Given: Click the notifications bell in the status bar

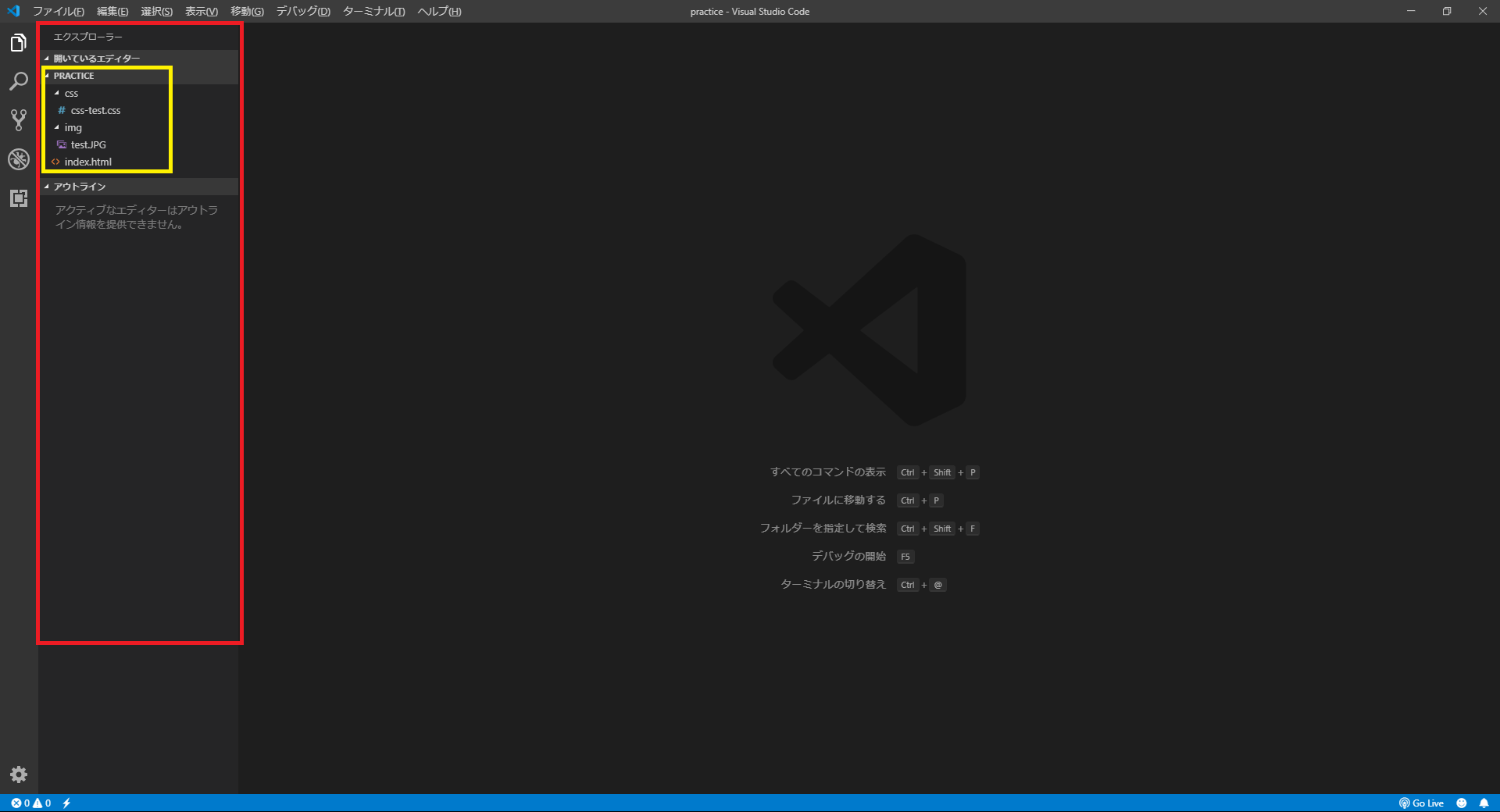Looking at the screenshot, I should pyautogui.click(x=1484, y=803).
